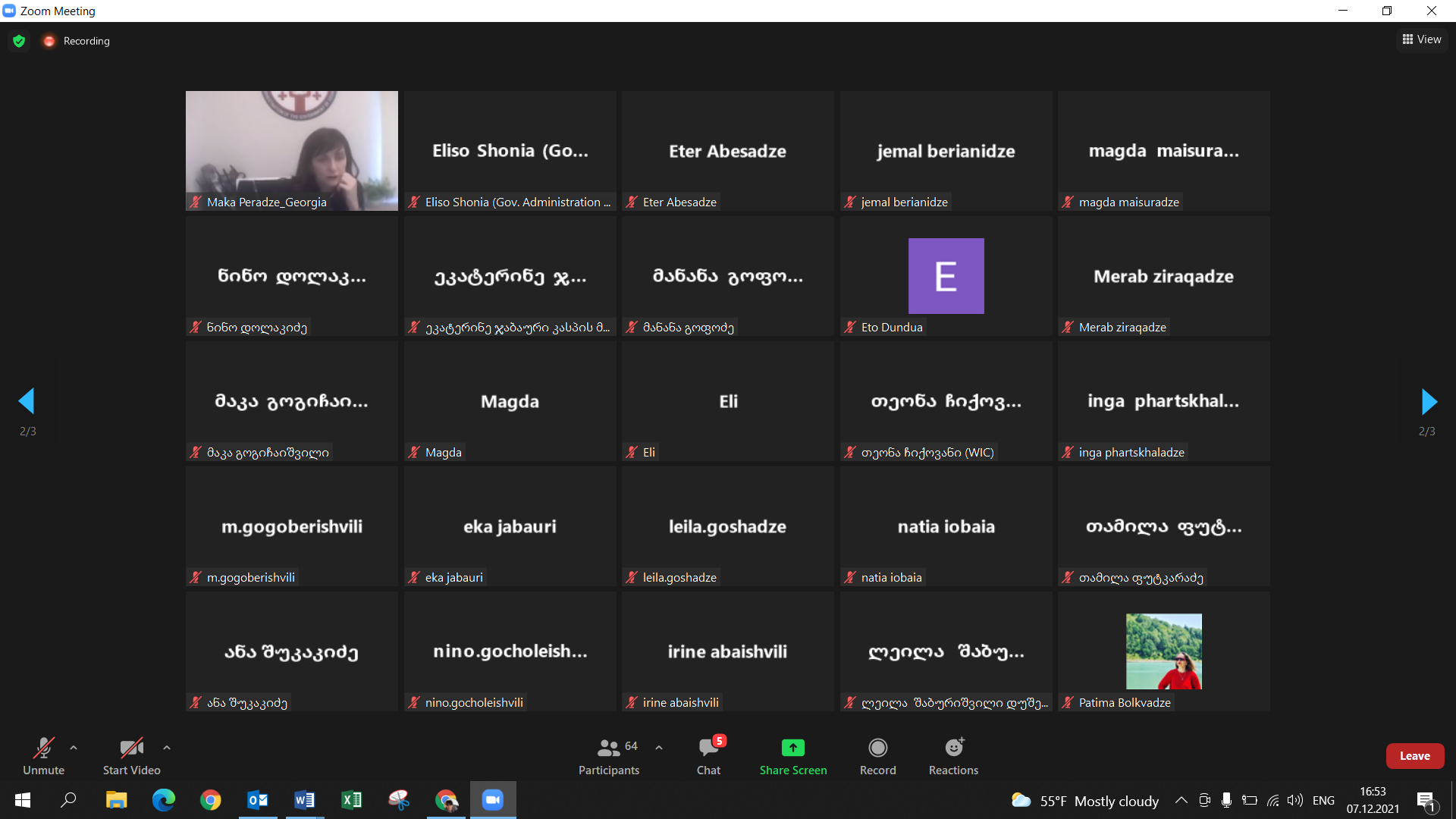This screenshot has height=819, width=1456.
Task: Open the Chat icon with 5 badge
Action: point(708,748)
